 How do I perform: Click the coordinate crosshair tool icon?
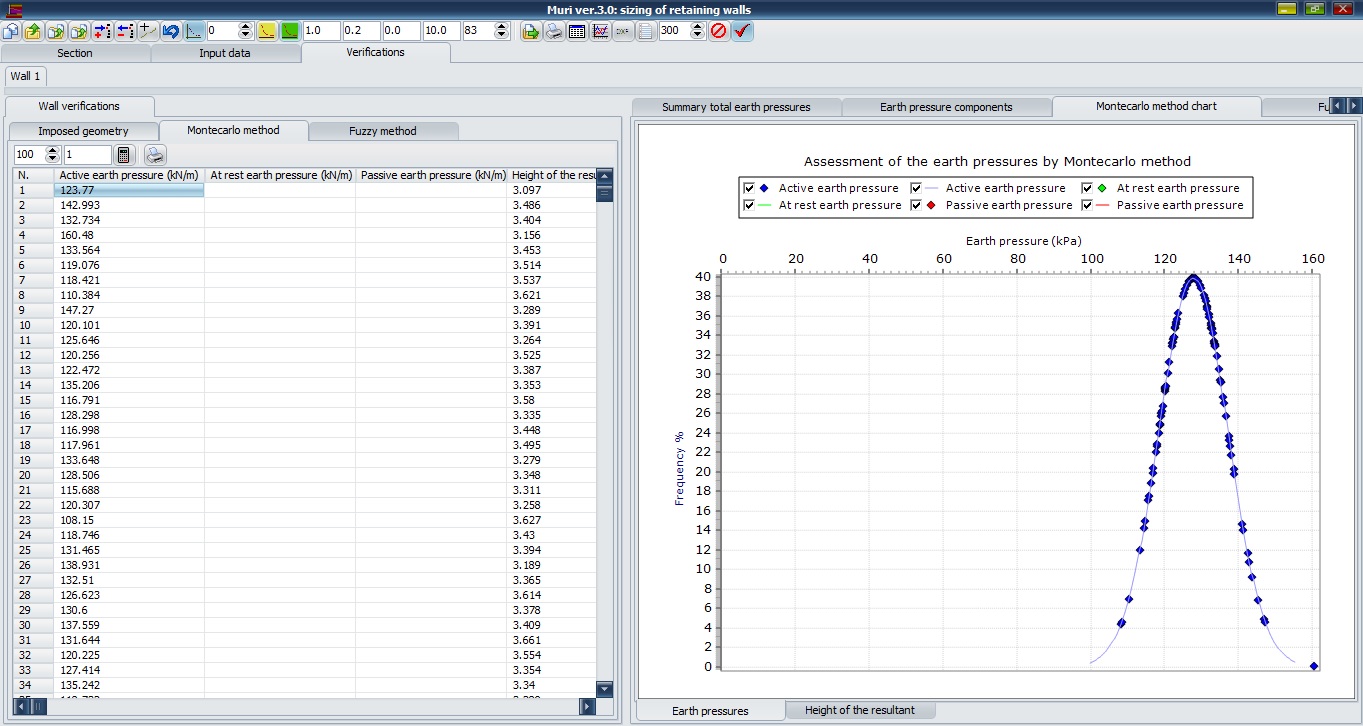click(148, 31)
